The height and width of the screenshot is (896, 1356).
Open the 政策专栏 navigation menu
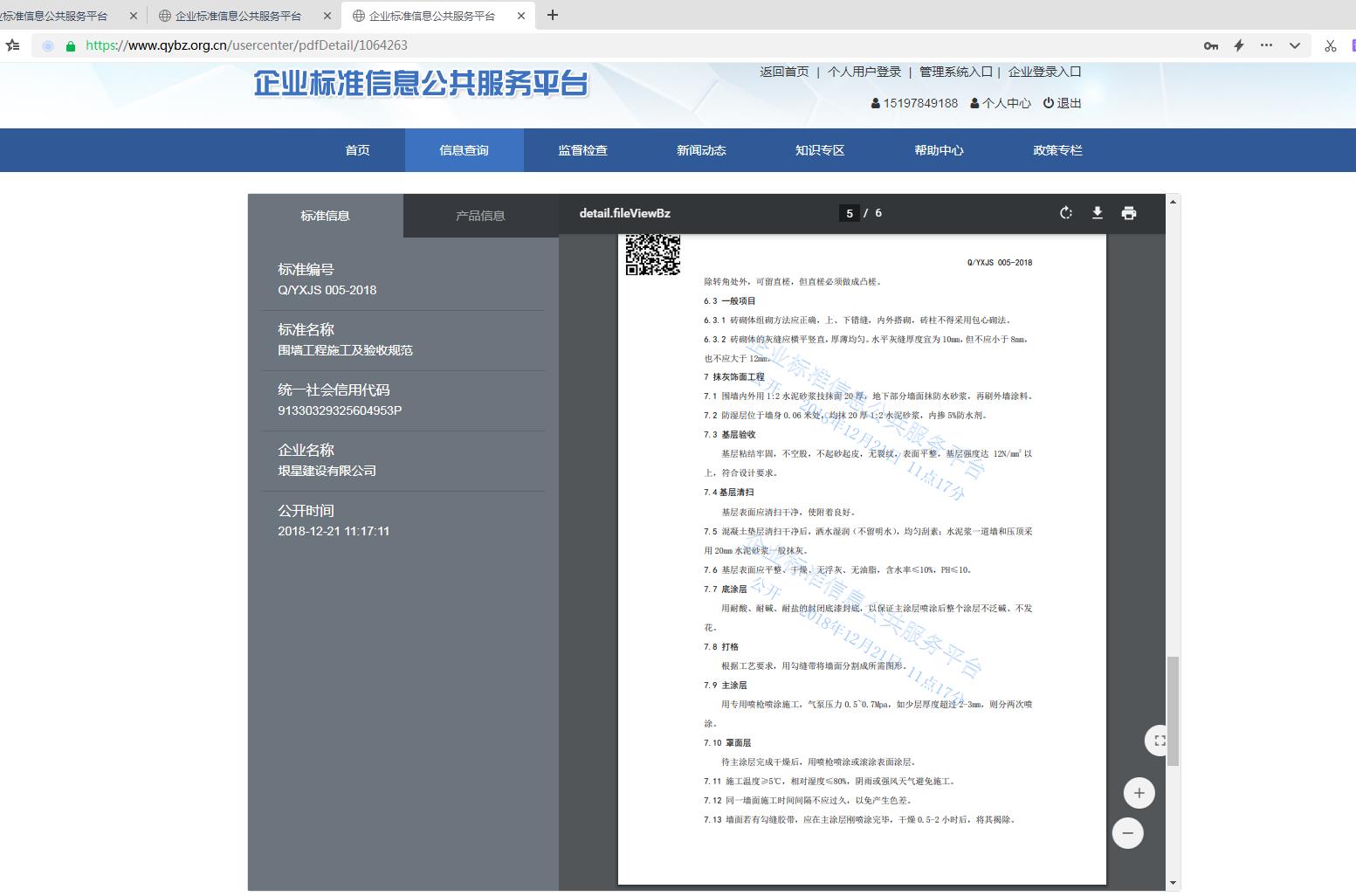(x=1057, y=150)
